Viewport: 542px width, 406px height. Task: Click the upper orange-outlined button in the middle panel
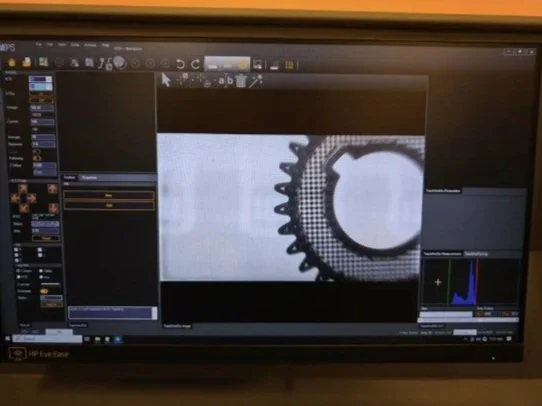109,195
